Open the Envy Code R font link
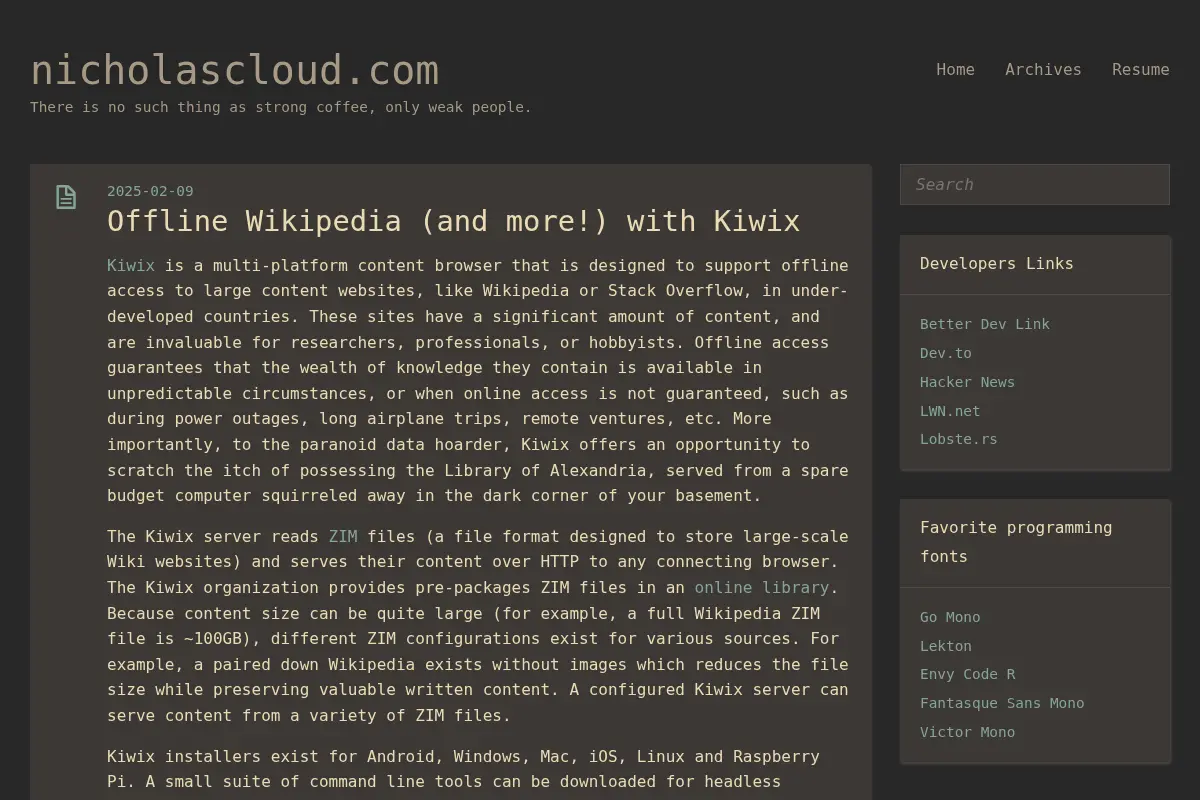Image resolution: width=1200 pixels, height=800 pixels. pyautogui.click(x=967, y=674)
